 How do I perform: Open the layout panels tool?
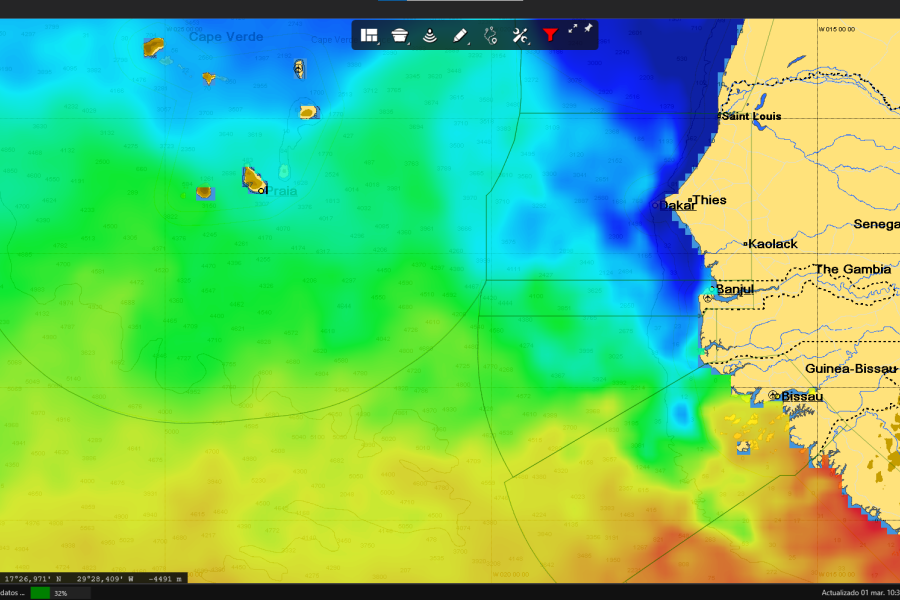(369, 35)
